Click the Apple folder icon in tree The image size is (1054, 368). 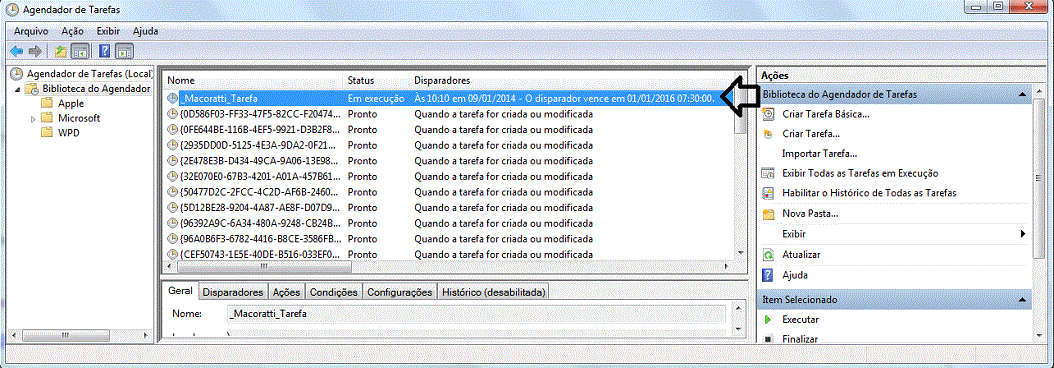click(x=46, y=103)
